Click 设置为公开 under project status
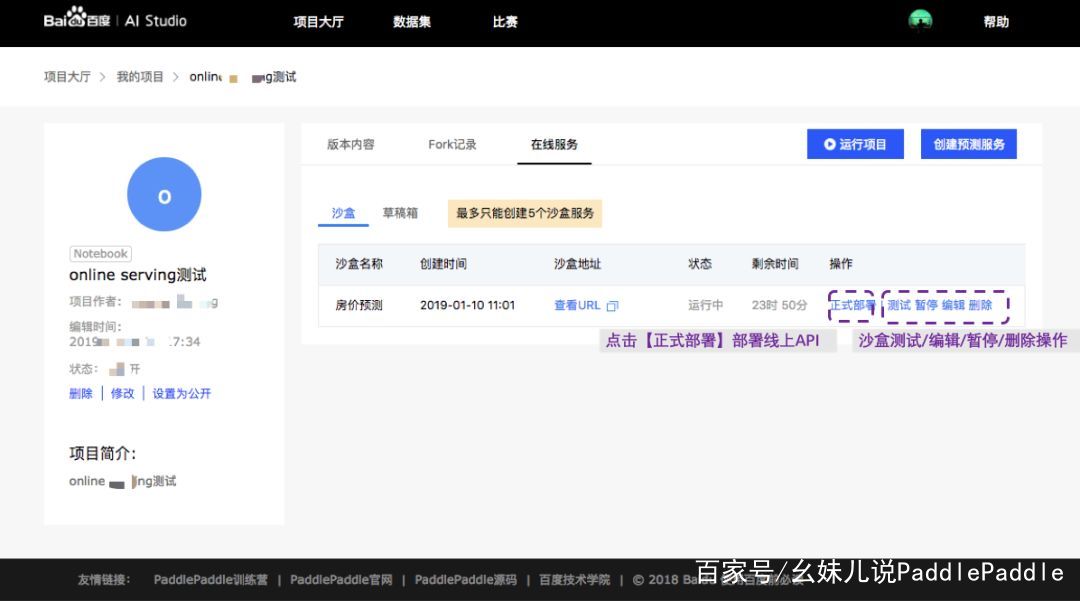The width and height of the screenshot is (1080, 601). [x=182, y=394]
